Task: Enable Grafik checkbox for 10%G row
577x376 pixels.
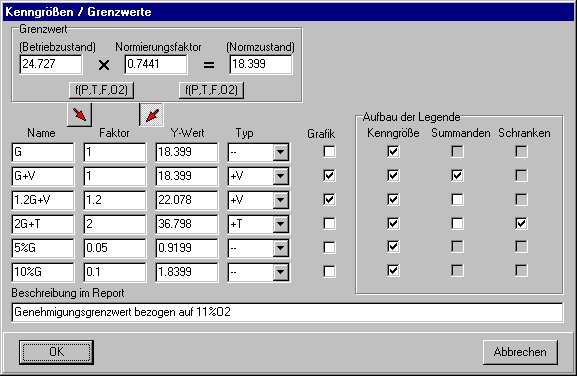Action: 329,271
